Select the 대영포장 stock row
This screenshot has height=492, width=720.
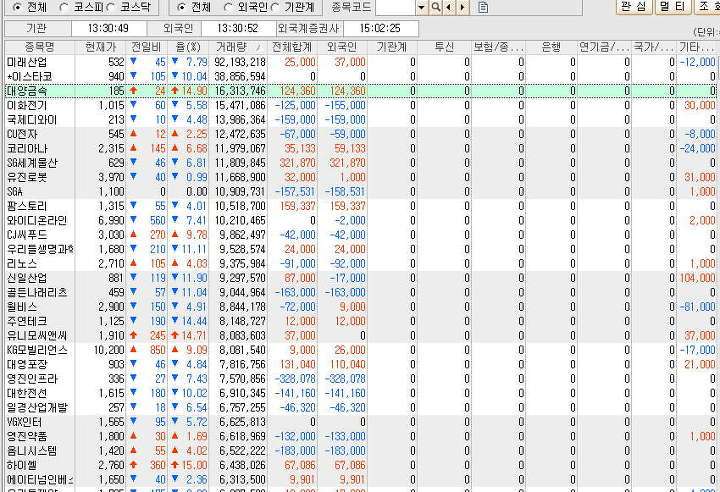coord(360,364)
